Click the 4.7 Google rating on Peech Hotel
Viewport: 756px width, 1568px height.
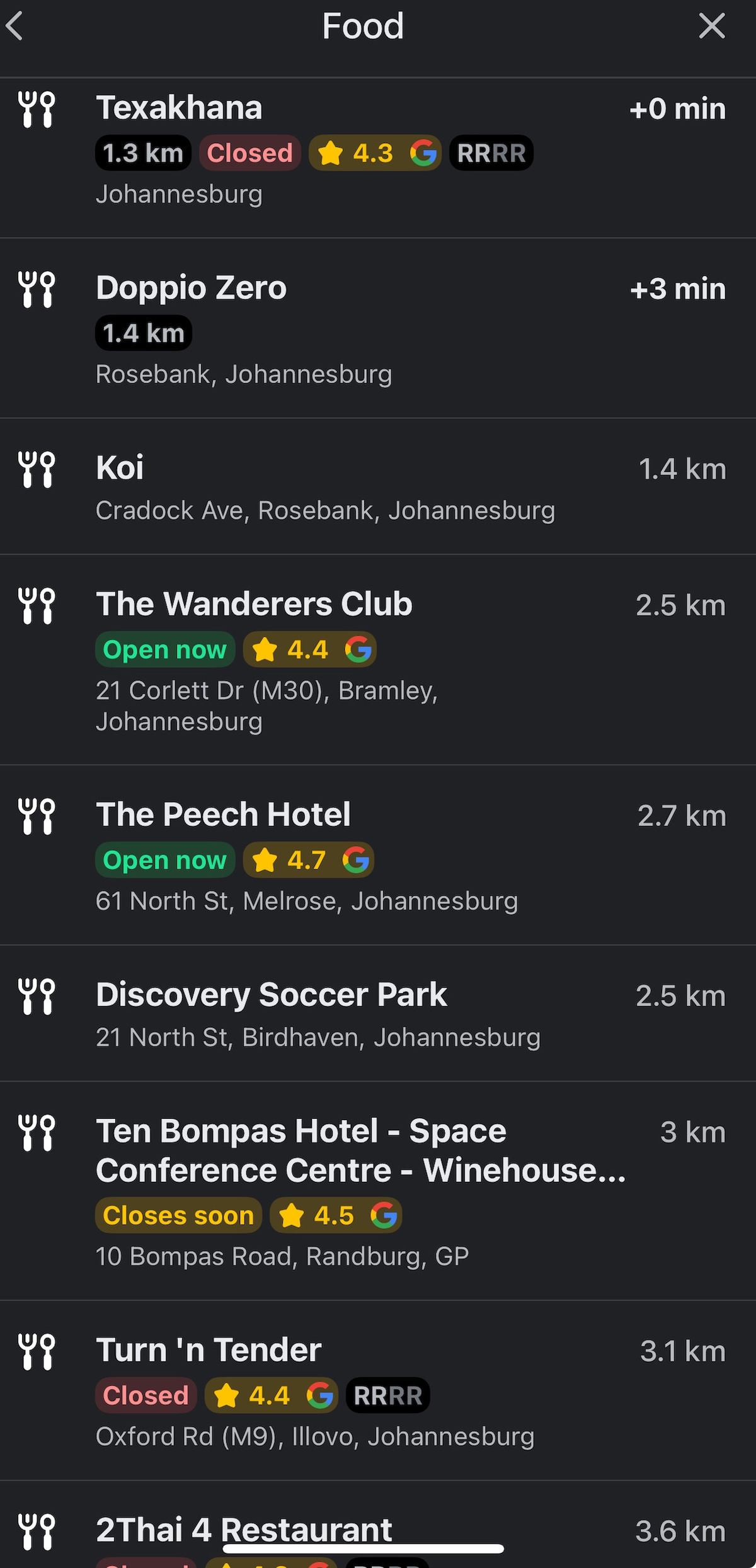point(309,860)
